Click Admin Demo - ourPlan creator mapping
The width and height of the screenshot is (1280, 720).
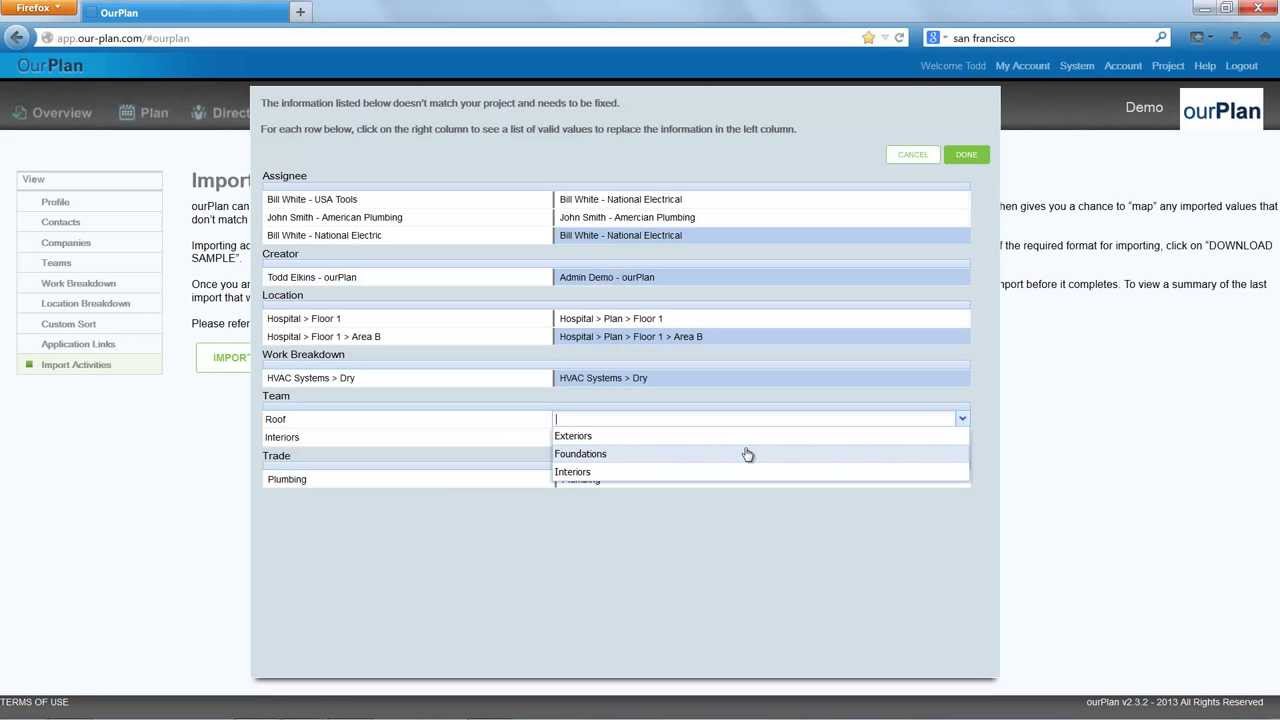(x=761, y=277)
